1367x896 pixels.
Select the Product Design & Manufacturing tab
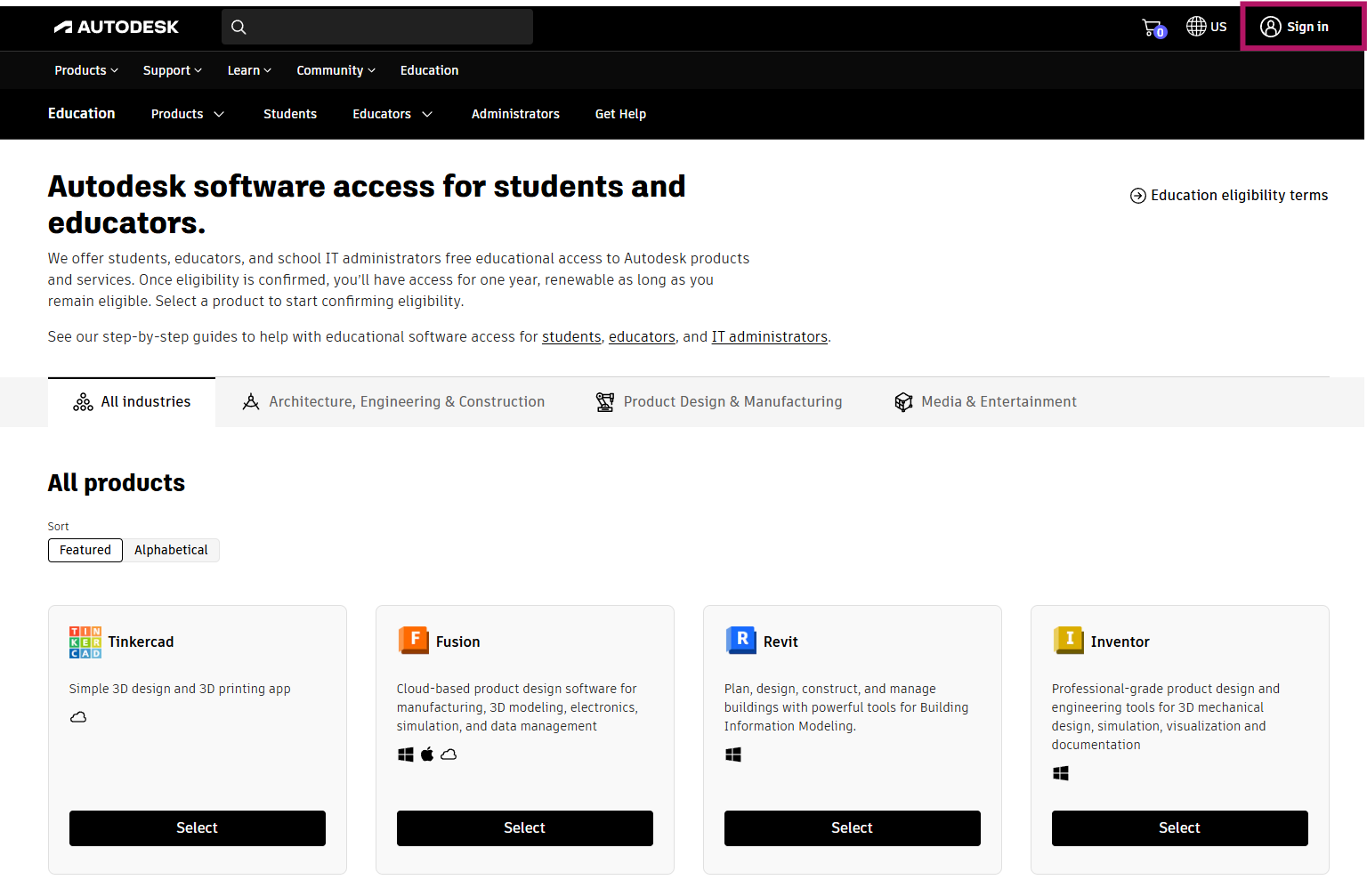719,402
